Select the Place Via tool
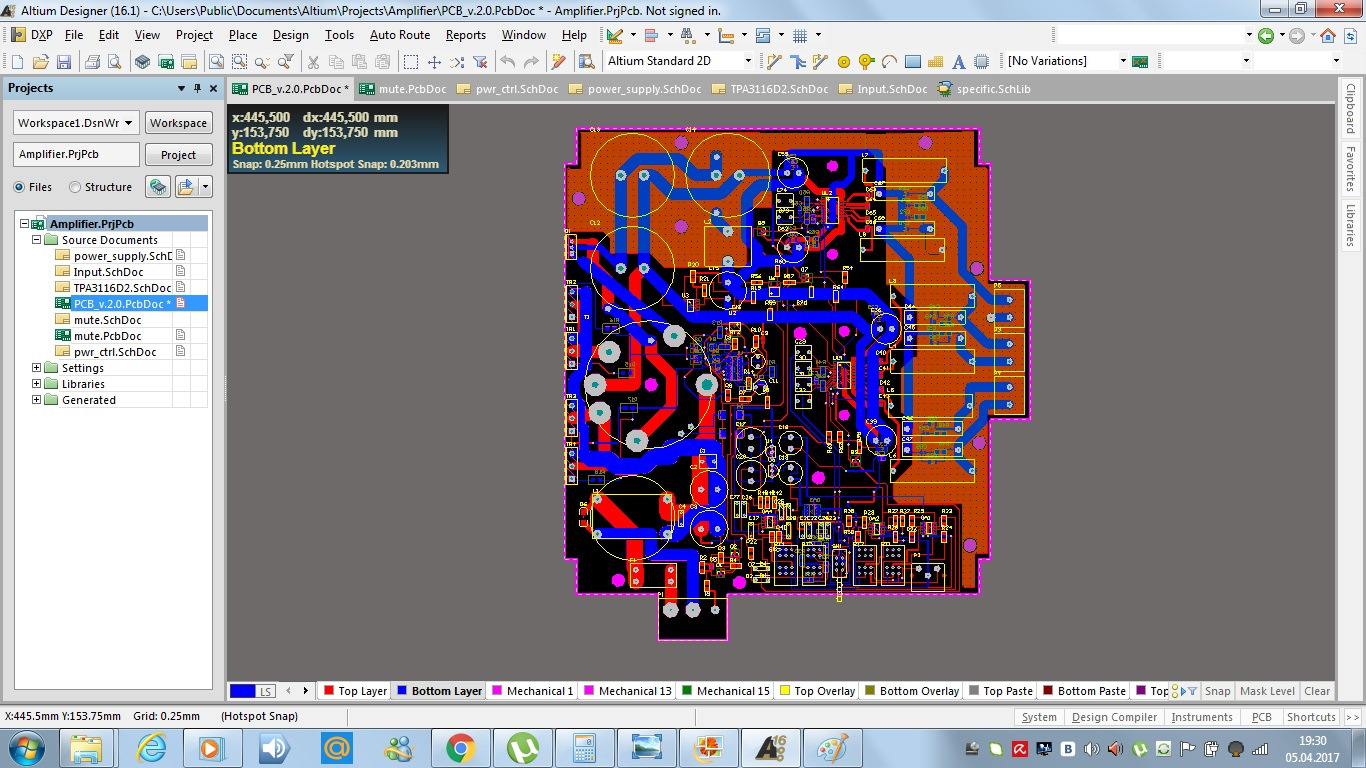This screenshot has height=768, width=1366. (x=865, y=62)
